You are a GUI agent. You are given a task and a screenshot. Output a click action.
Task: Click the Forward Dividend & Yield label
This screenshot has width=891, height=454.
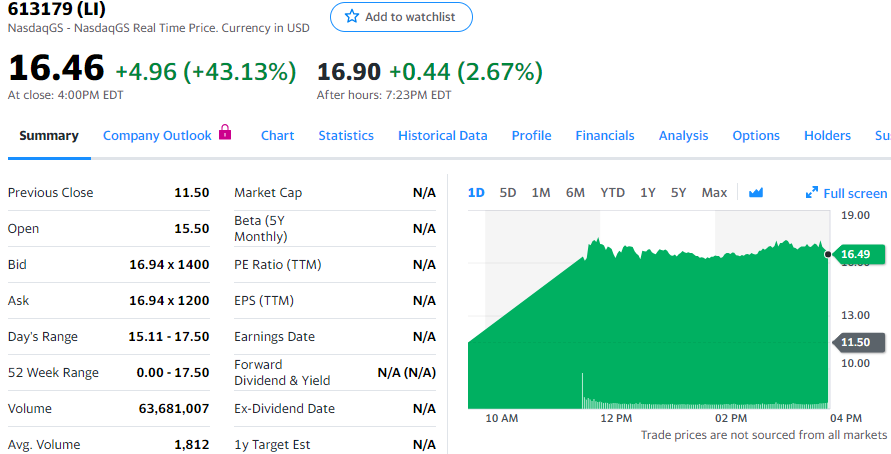tap(282, 372)
